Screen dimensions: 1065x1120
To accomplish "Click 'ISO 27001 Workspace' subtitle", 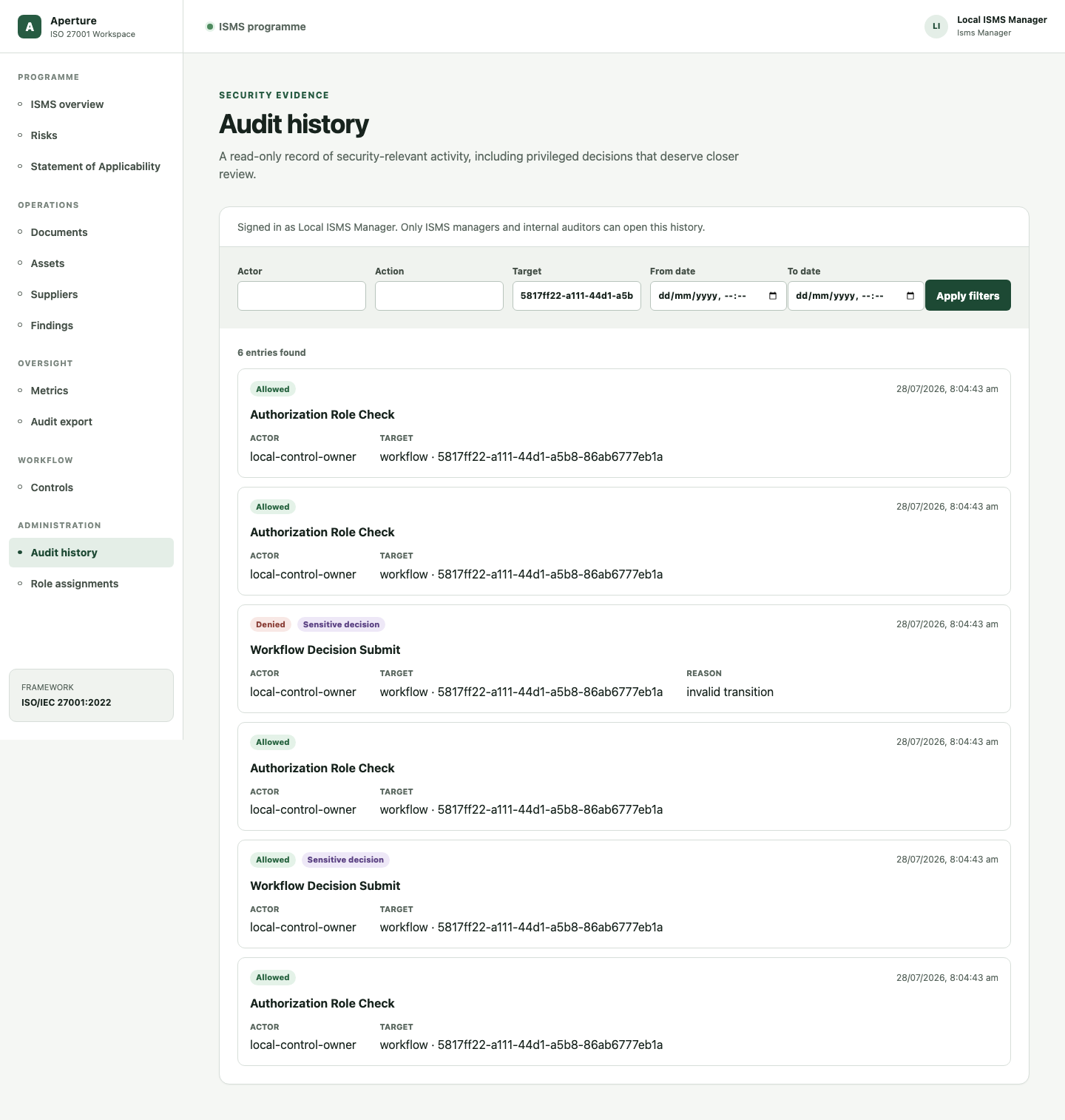I will [x=92, y=34].
